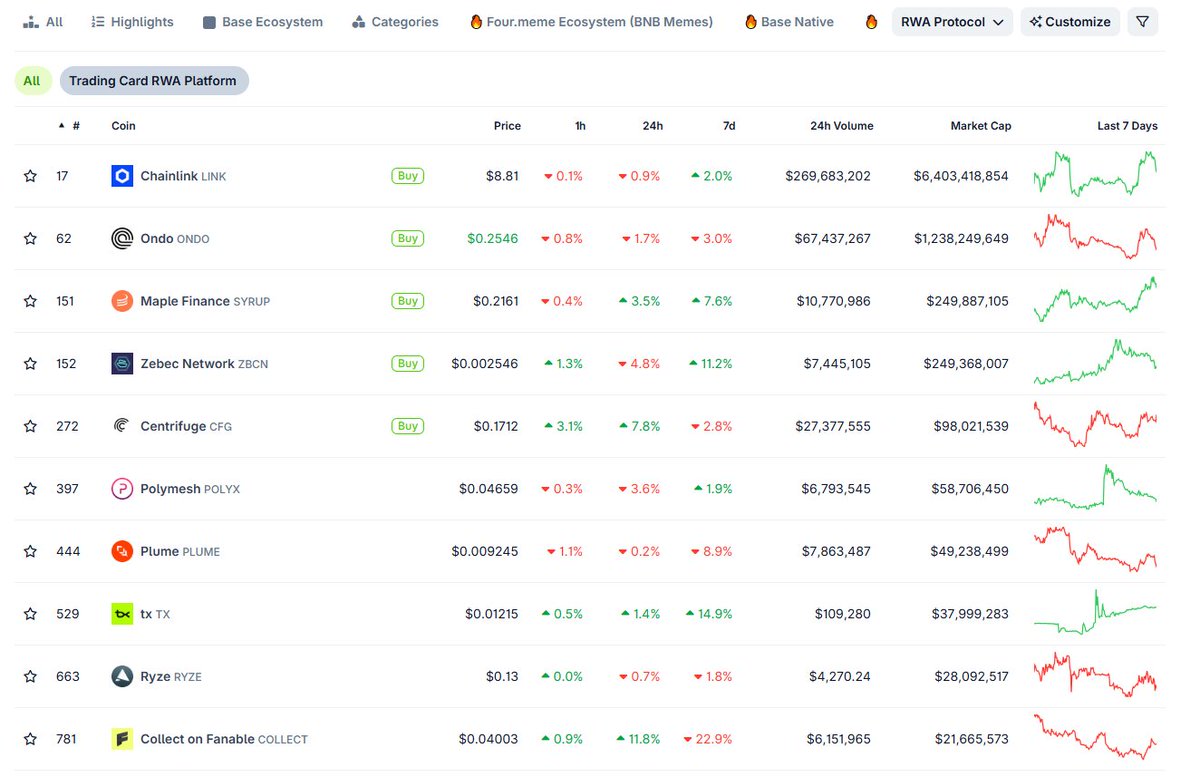The height and width of the screenshot is (777, 1200).
Task: Open Centrifuge CFG link
Action: (186, 426)
